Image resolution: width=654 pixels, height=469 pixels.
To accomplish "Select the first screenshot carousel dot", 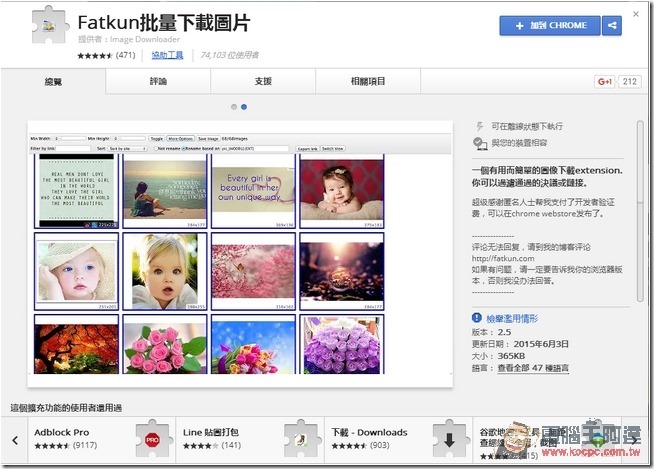I will click(234, 107).
